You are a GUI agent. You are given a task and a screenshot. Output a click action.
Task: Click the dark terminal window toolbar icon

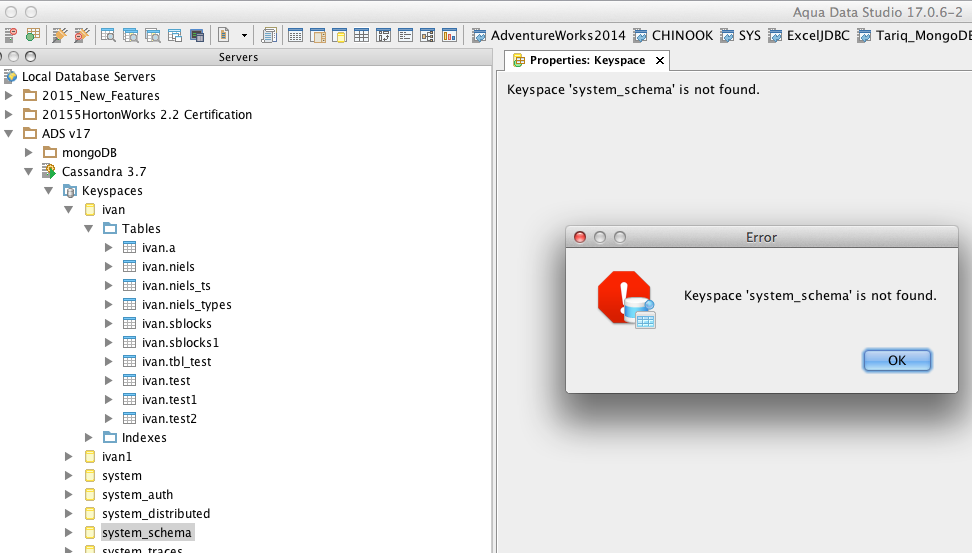197,35
